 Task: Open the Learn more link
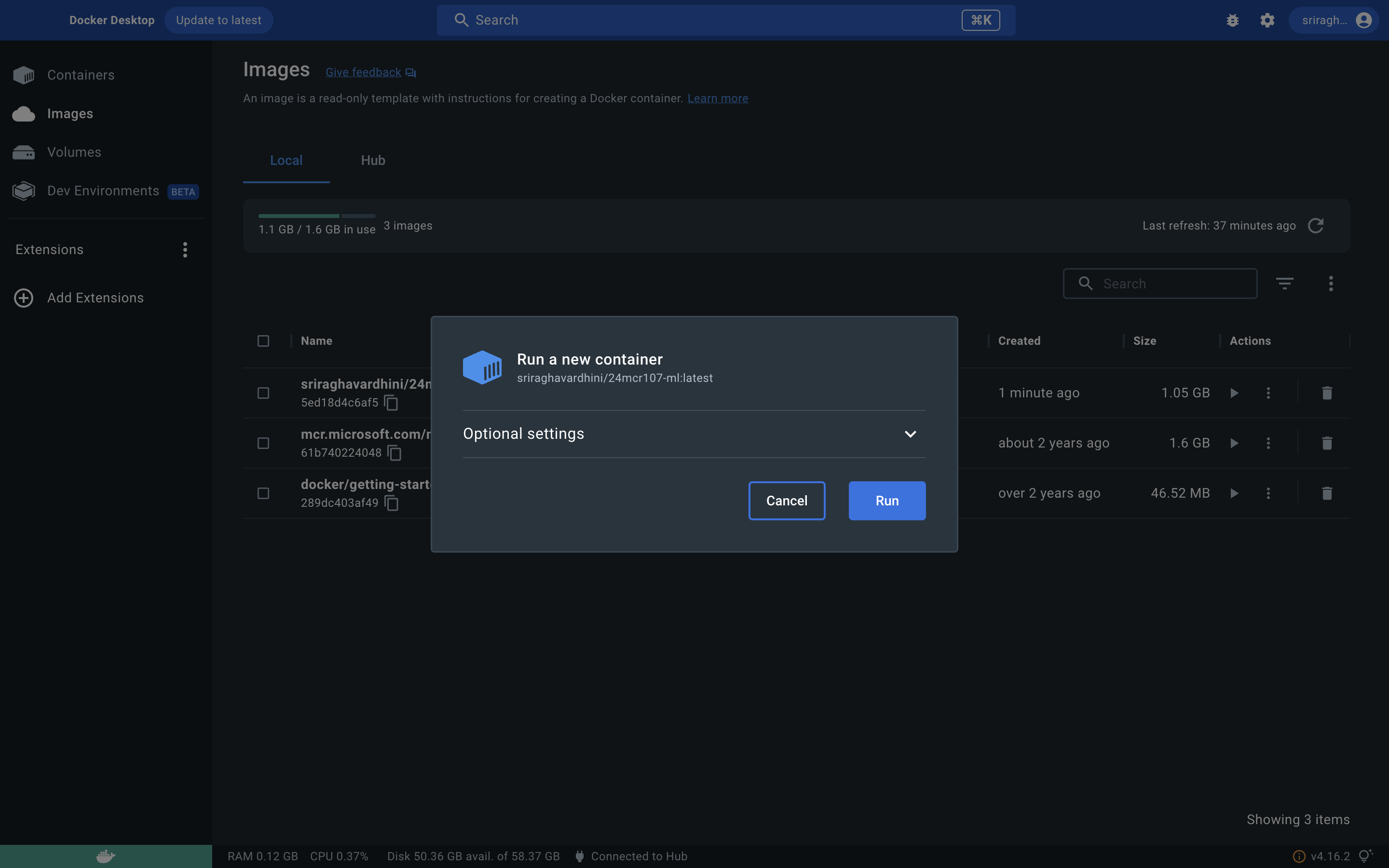tap(718, 98)
